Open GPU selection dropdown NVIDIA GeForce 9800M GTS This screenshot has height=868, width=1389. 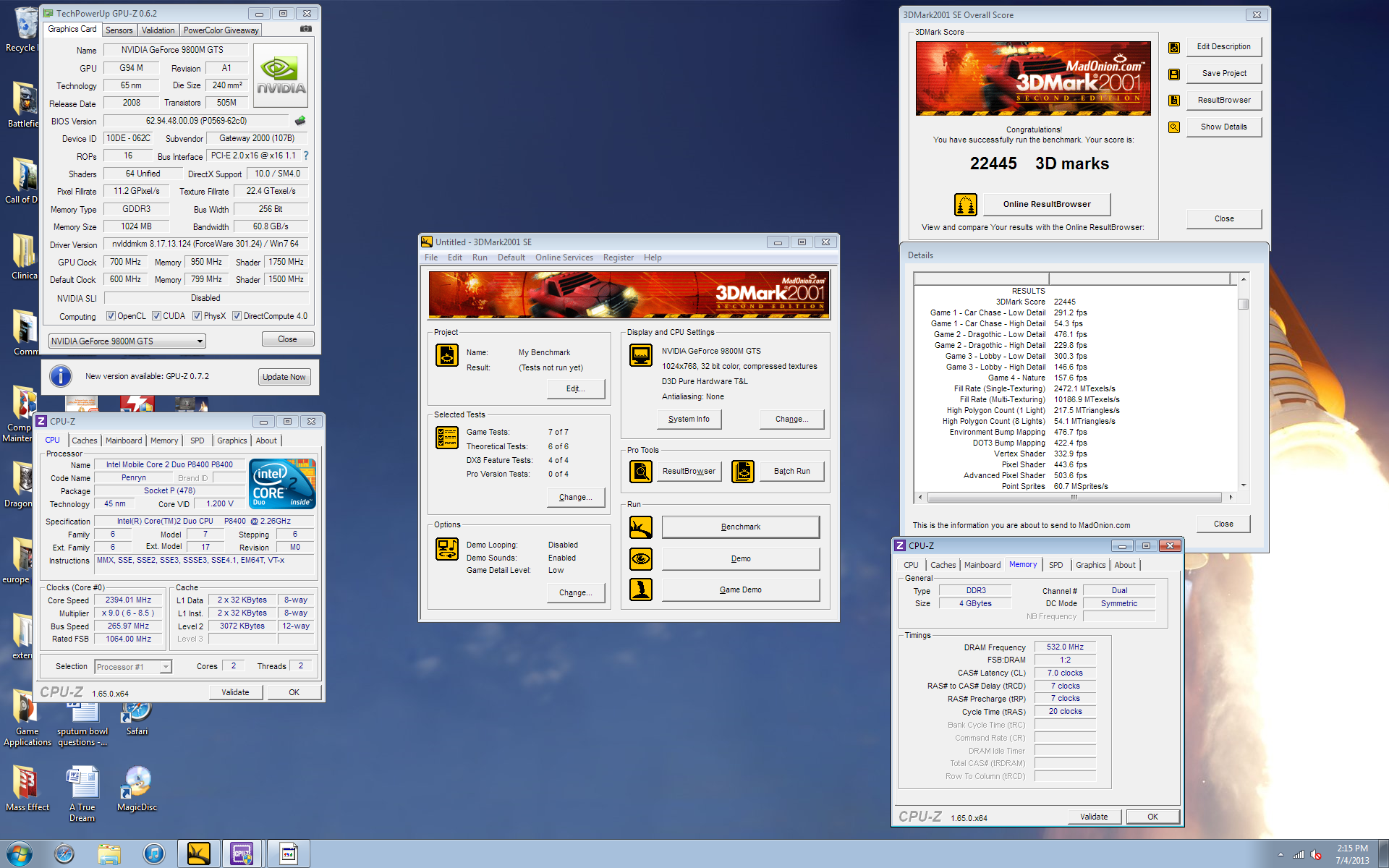[x=127, y=341]
